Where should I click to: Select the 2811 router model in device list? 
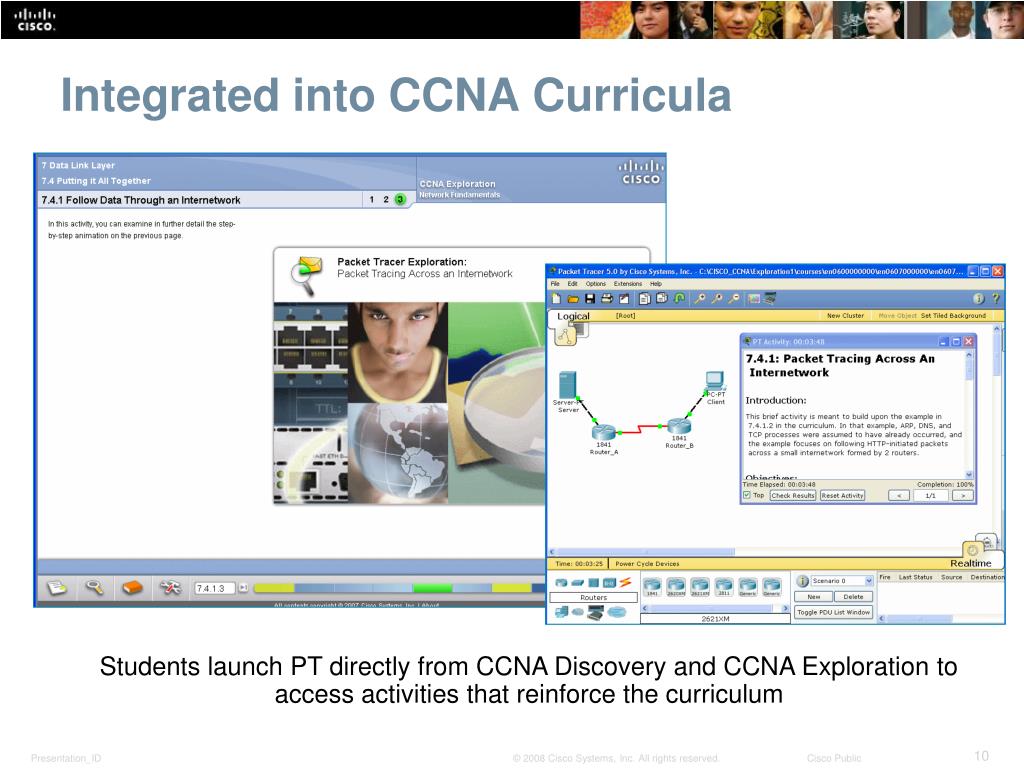click(724, 586)
